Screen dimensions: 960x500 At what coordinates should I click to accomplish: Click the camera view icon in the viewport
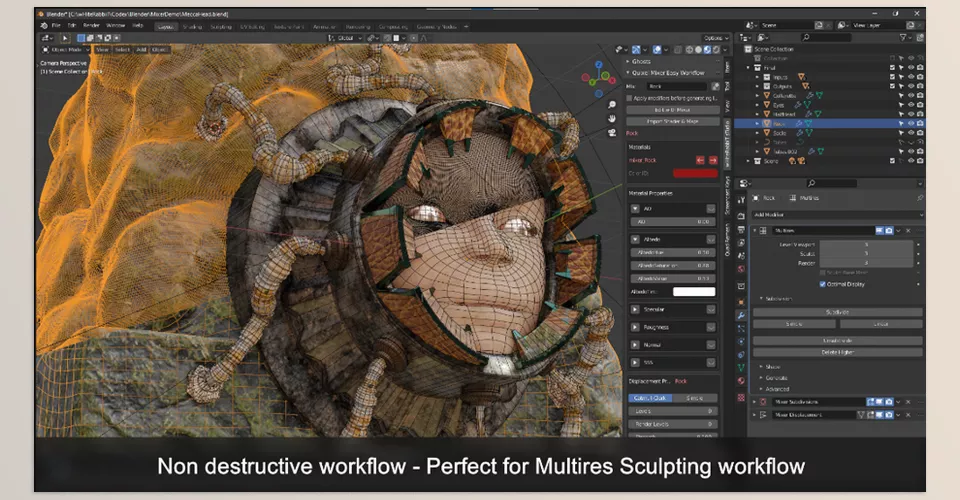(x=612, y=133)
